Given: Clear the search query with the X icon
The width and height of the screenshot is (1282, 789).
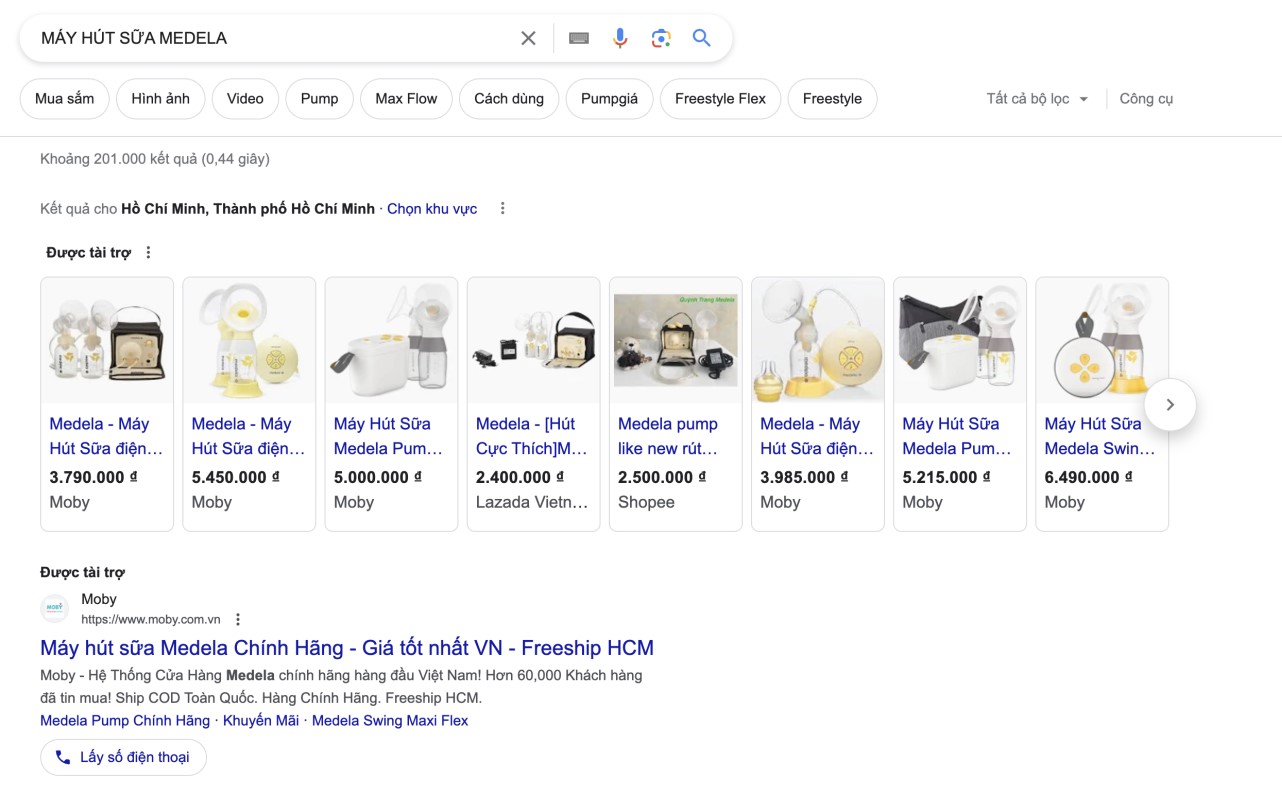Looking at the screenshot, I should tap(528, 38).
